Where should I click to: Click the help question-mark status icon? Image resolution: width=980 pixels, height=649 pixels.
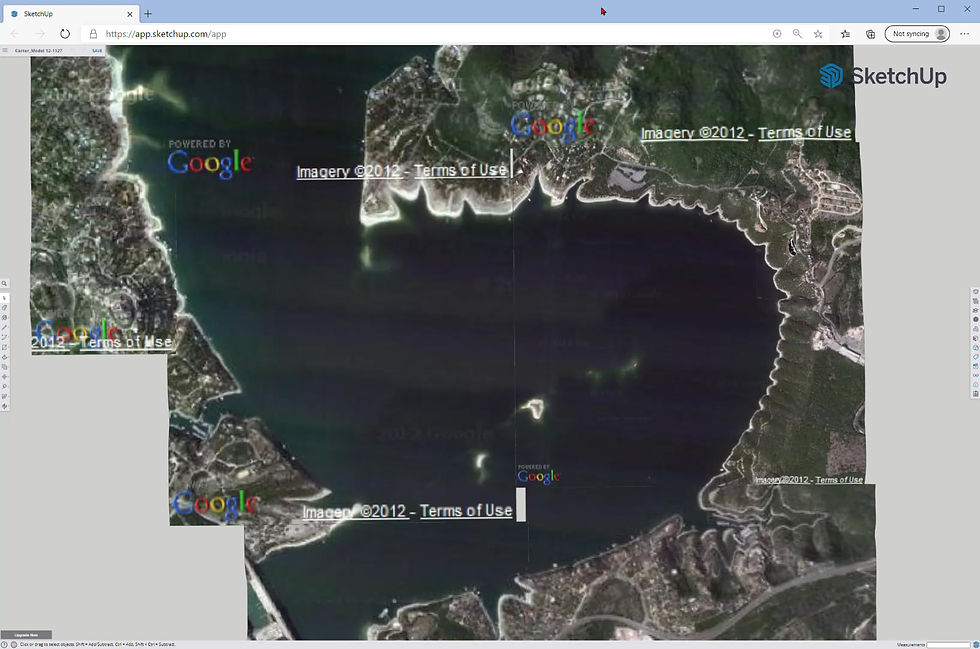[4, 645]
